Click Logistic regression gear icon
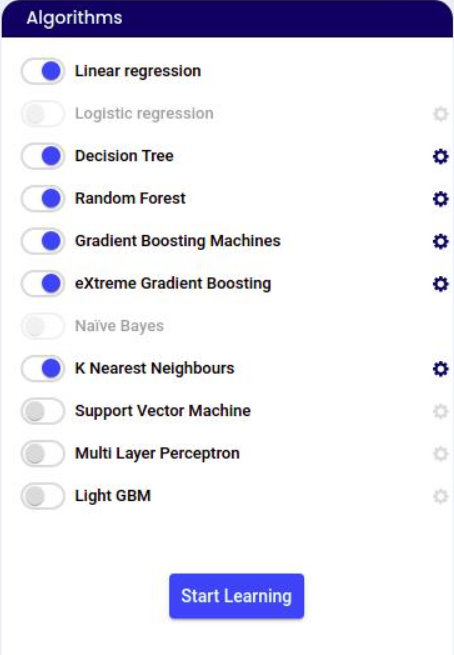The height and width of the screenshot is (655, 454). click(x=440, y=114)
